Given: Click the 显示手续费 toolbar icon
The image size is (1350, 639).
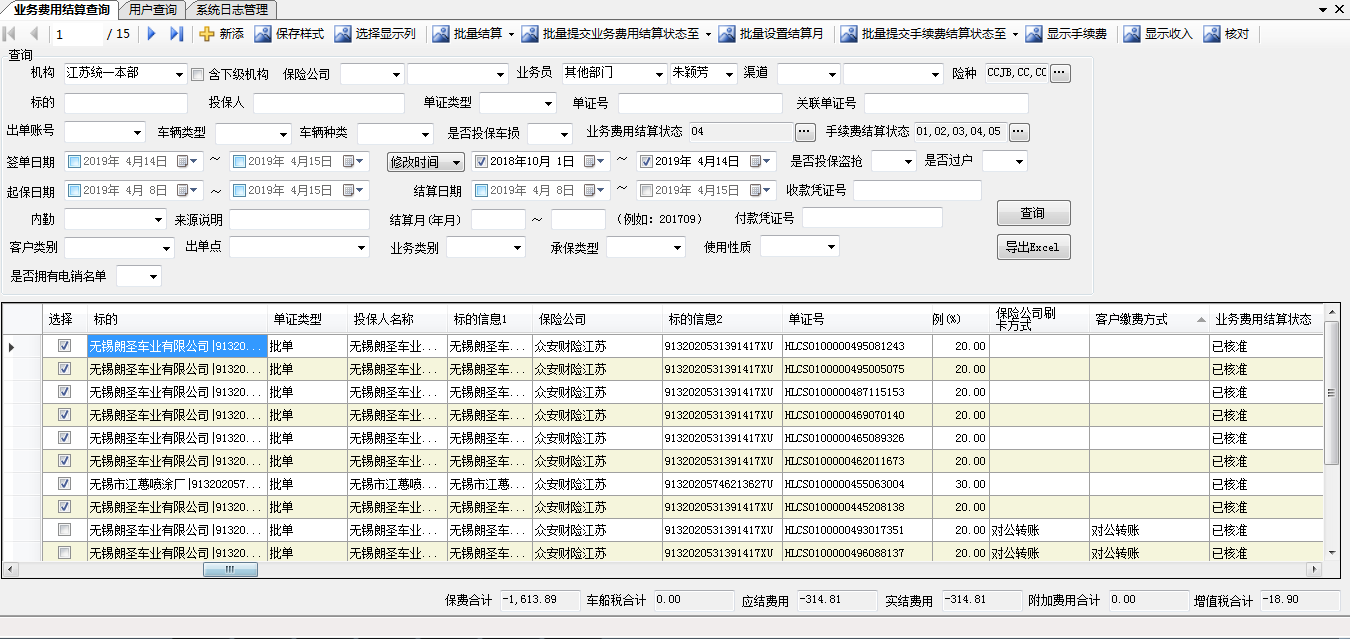Looking at the screenshot, I should 1034,34.
